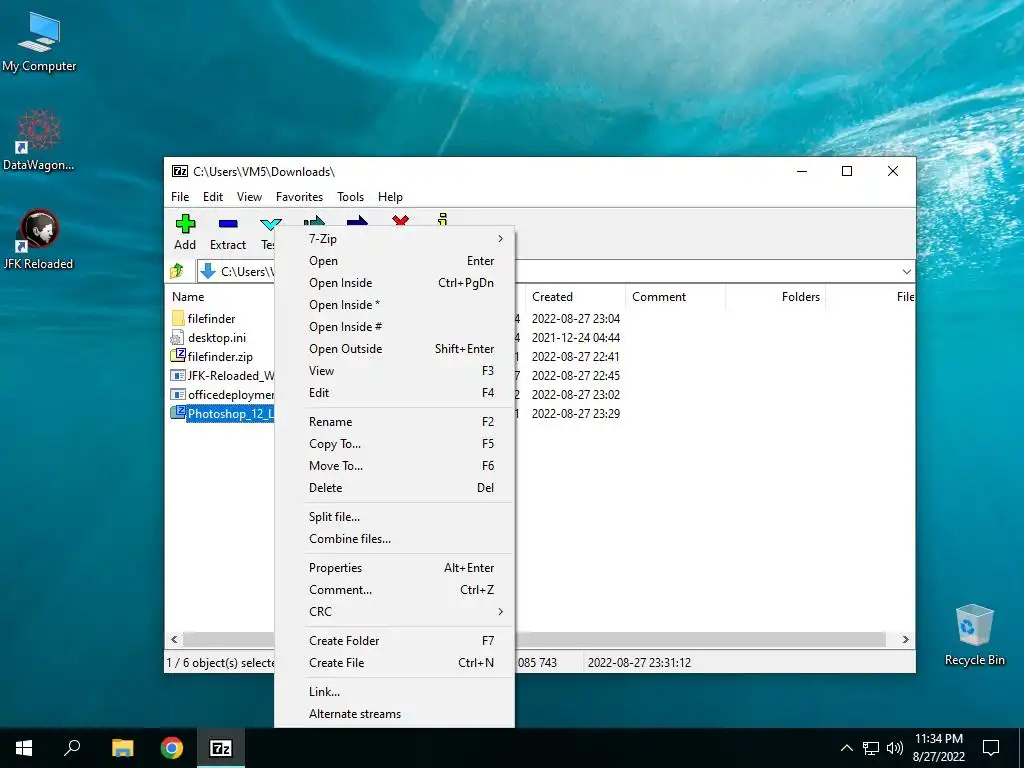Image resolution: width=1024 pixels, height=768 pixels.
Task: Choose Create Folder menu entry
Action: coord(394,641)
